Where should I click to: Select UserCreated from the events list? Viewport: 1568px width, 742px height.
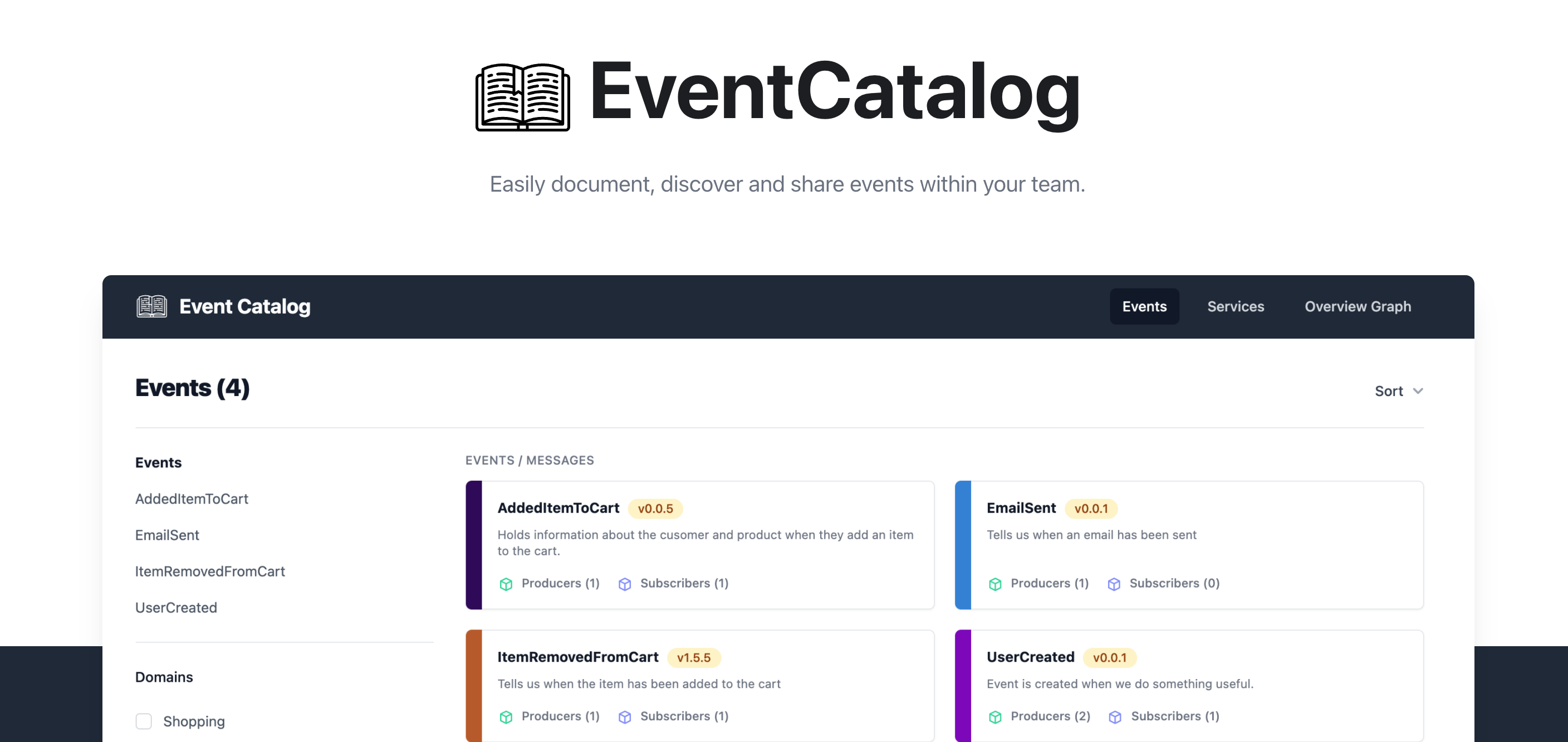[176, 607]
